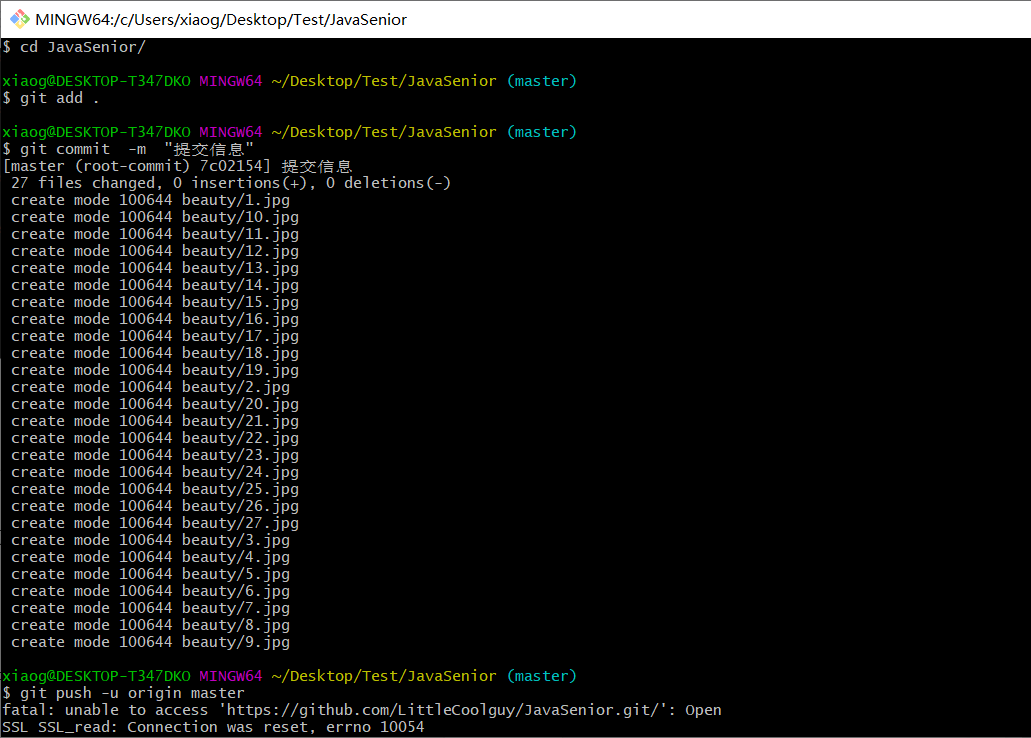The image size is (1031, 738).
Task: Click the beauty/1.jpg create mode line
Action: [x=151, y=200]
